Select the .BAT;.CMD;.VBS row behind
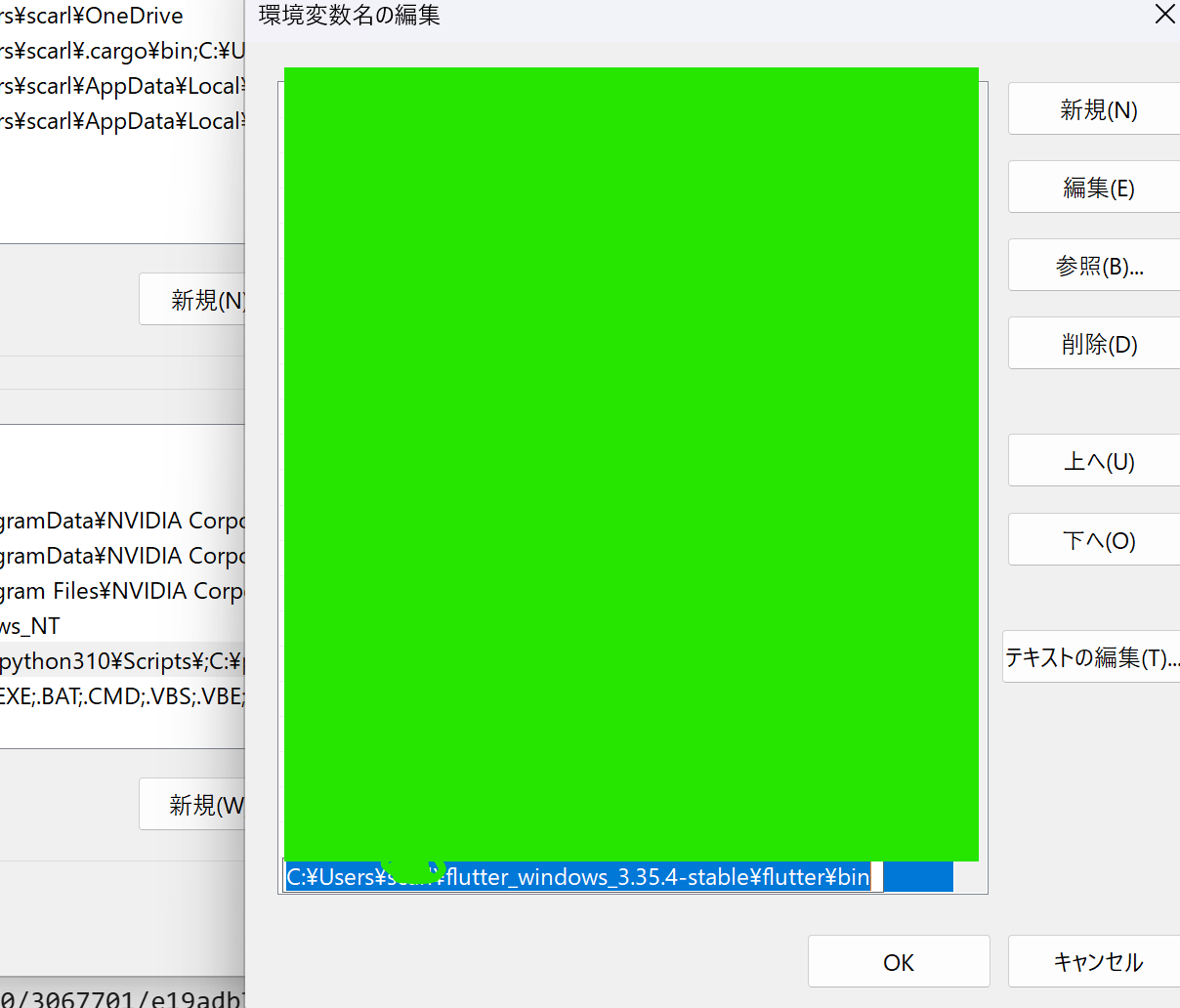 [x=122, y=695]
